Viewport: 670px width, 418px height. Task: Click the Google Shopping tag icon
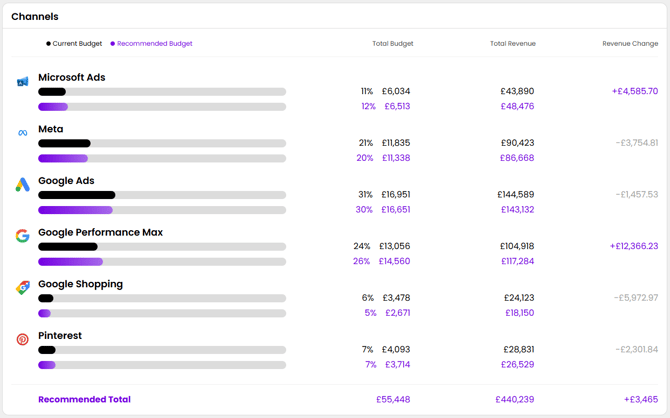23,288
